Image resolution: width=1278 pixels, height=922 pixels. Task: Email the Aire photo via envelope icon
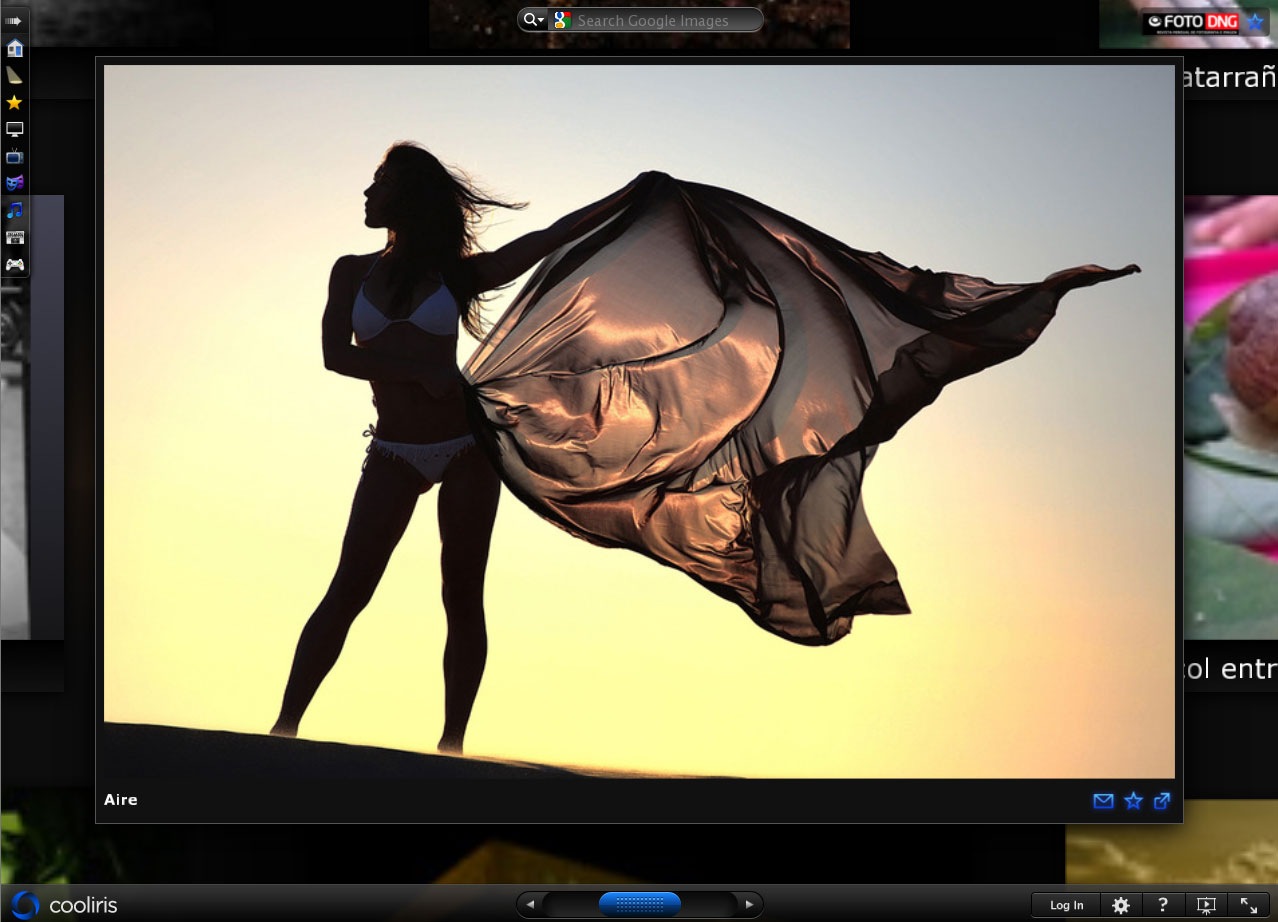tap(1103, 801)
